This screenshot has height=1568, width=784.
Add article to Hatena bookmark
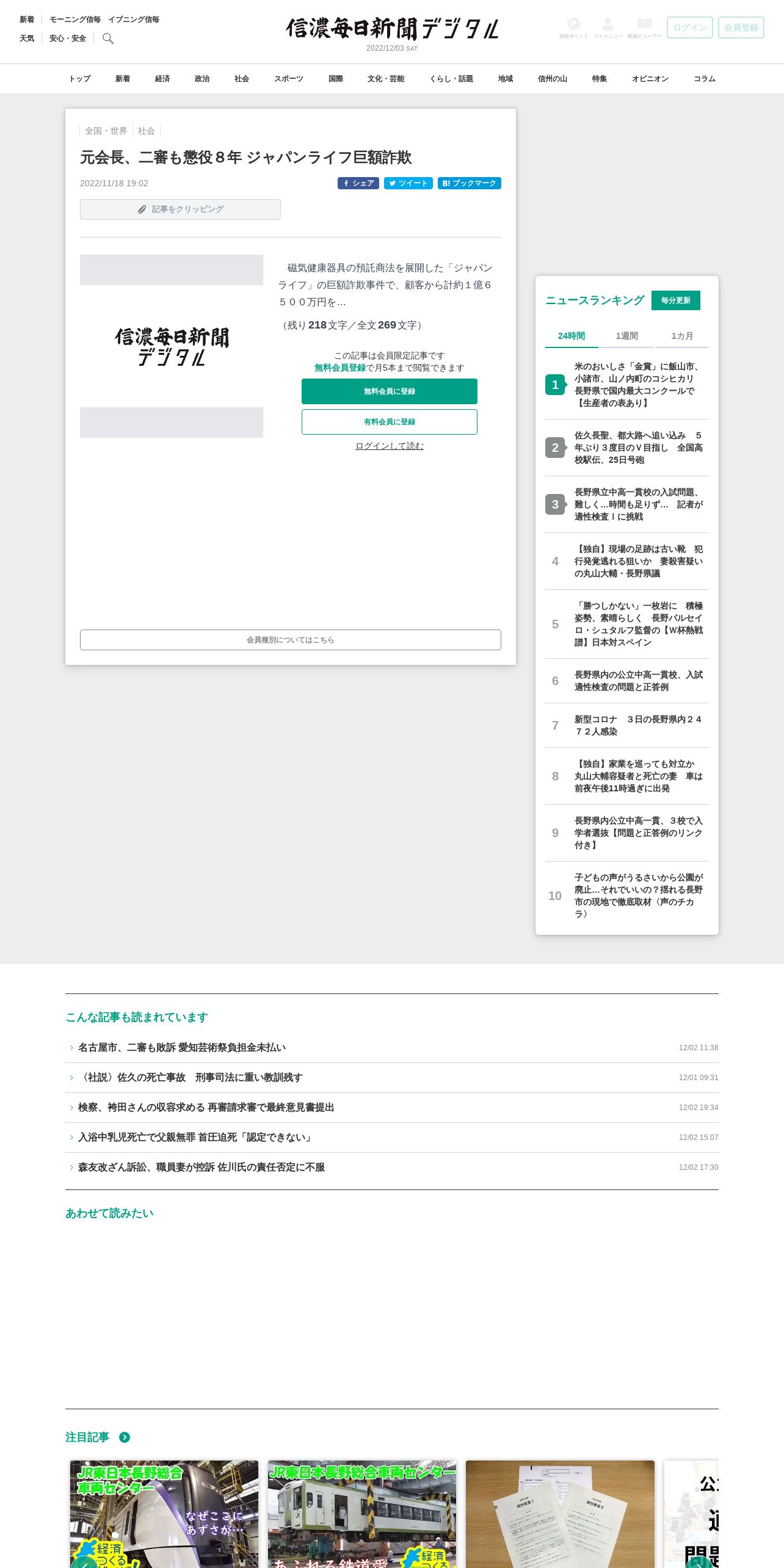470,183
